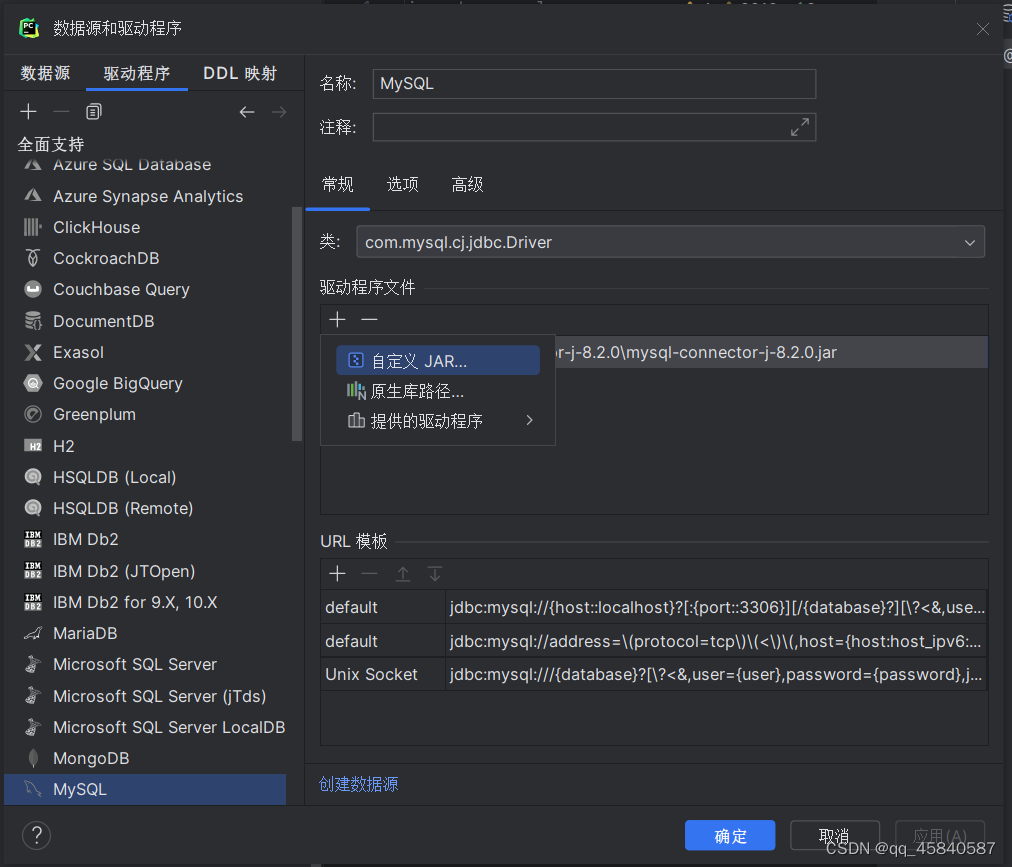Click the DocumentDB driver icon
The width and height of the screenshot is (1012, 867).
(33, 321)
